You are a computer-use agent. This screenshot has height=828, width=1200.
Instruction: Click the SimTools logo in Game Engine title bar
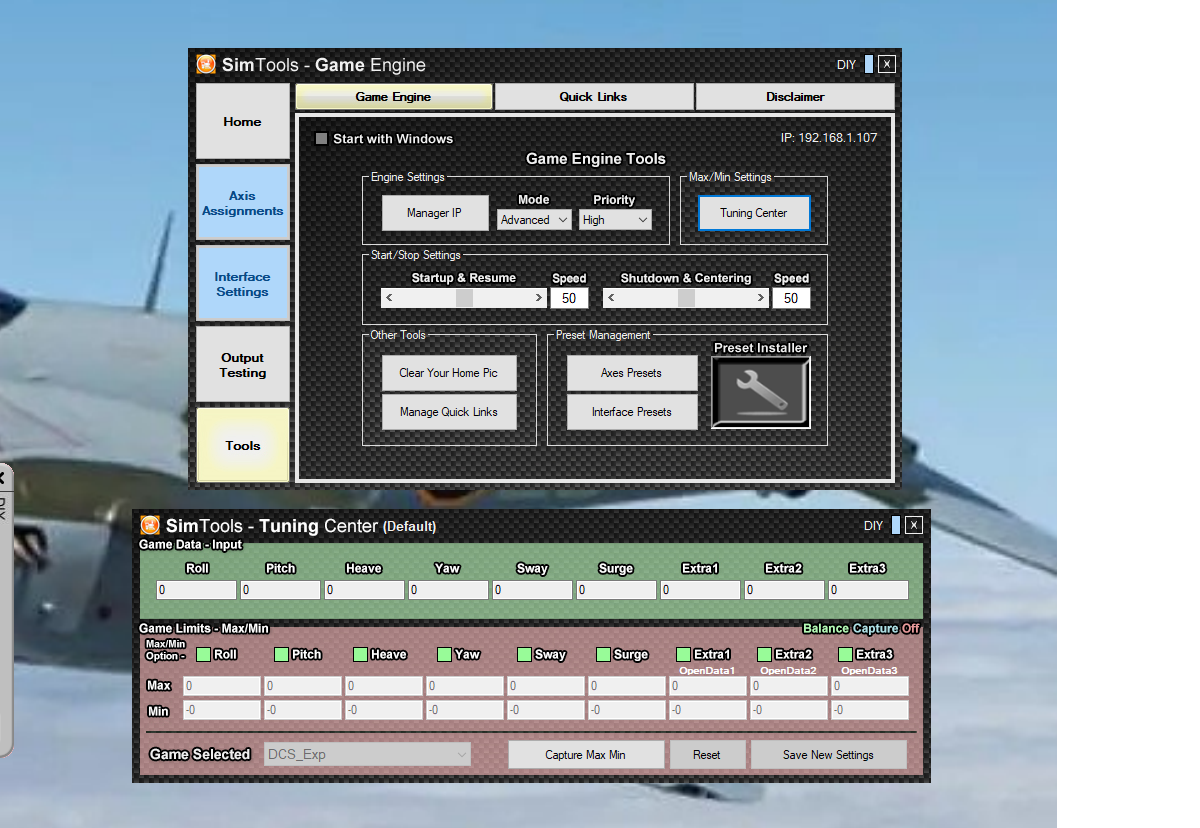coord(206,65)
